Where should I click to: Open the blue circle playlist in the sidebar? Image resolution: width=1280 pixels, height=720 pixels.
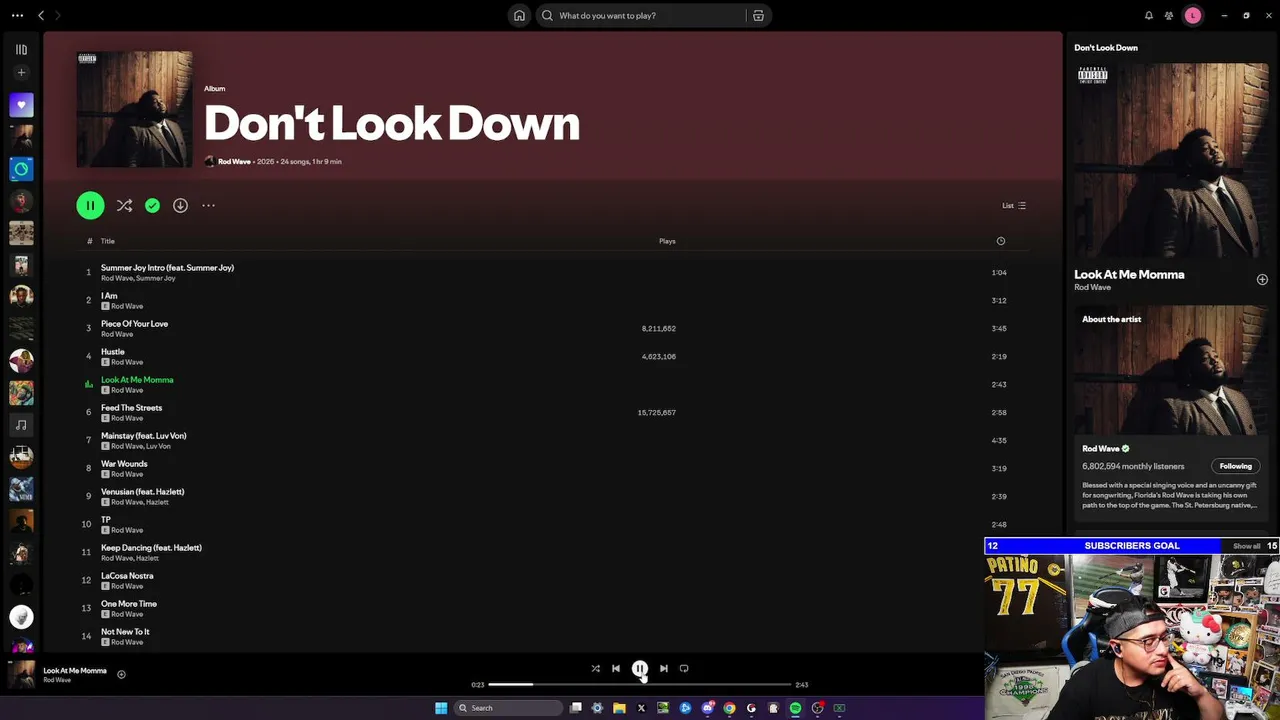click(x=21, y=169)
